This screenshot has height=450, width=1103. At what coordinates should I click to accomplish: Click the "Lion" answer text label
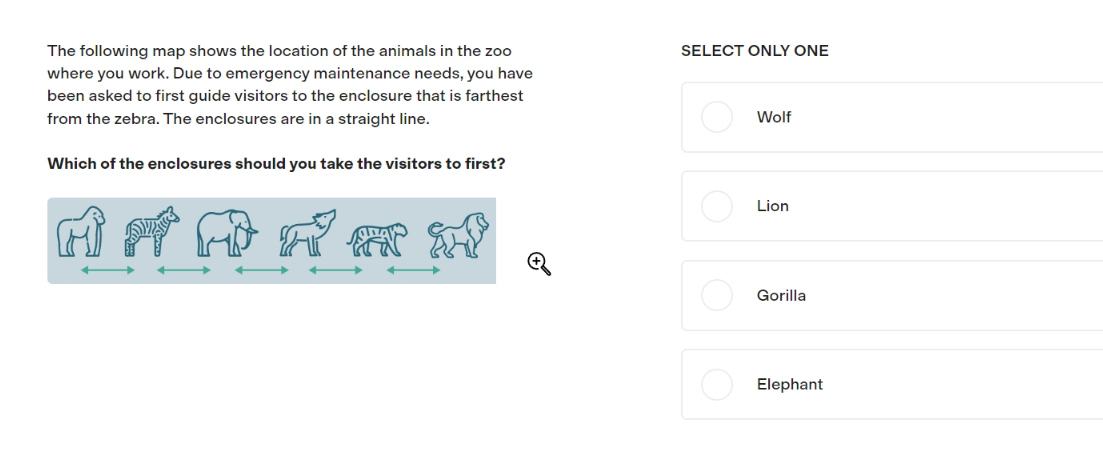tap(772, 206)
